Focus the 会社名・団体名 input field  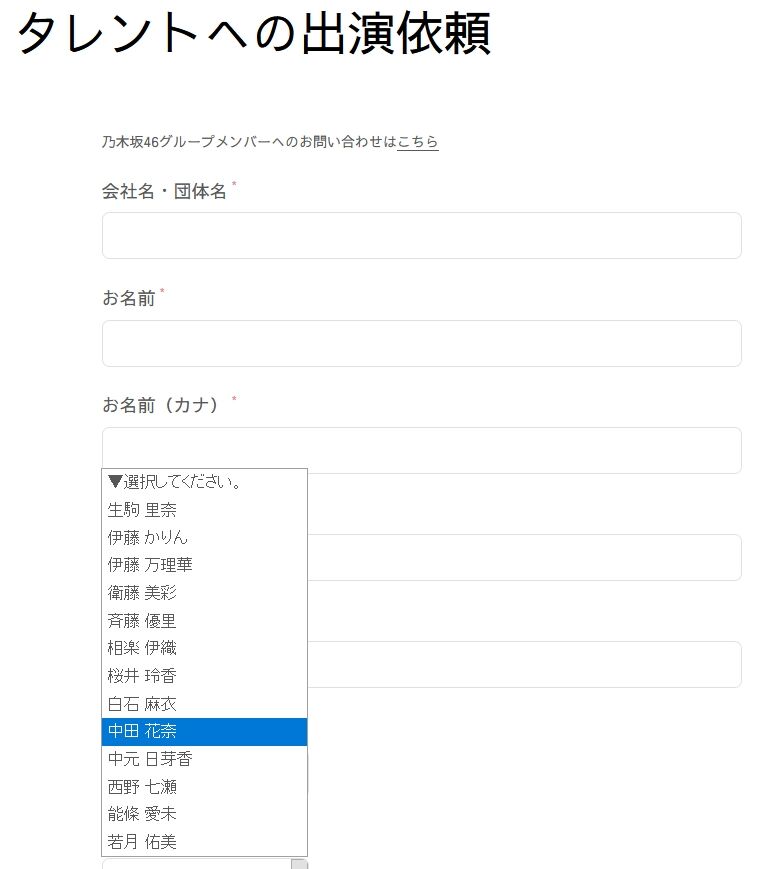pos(422,236)
